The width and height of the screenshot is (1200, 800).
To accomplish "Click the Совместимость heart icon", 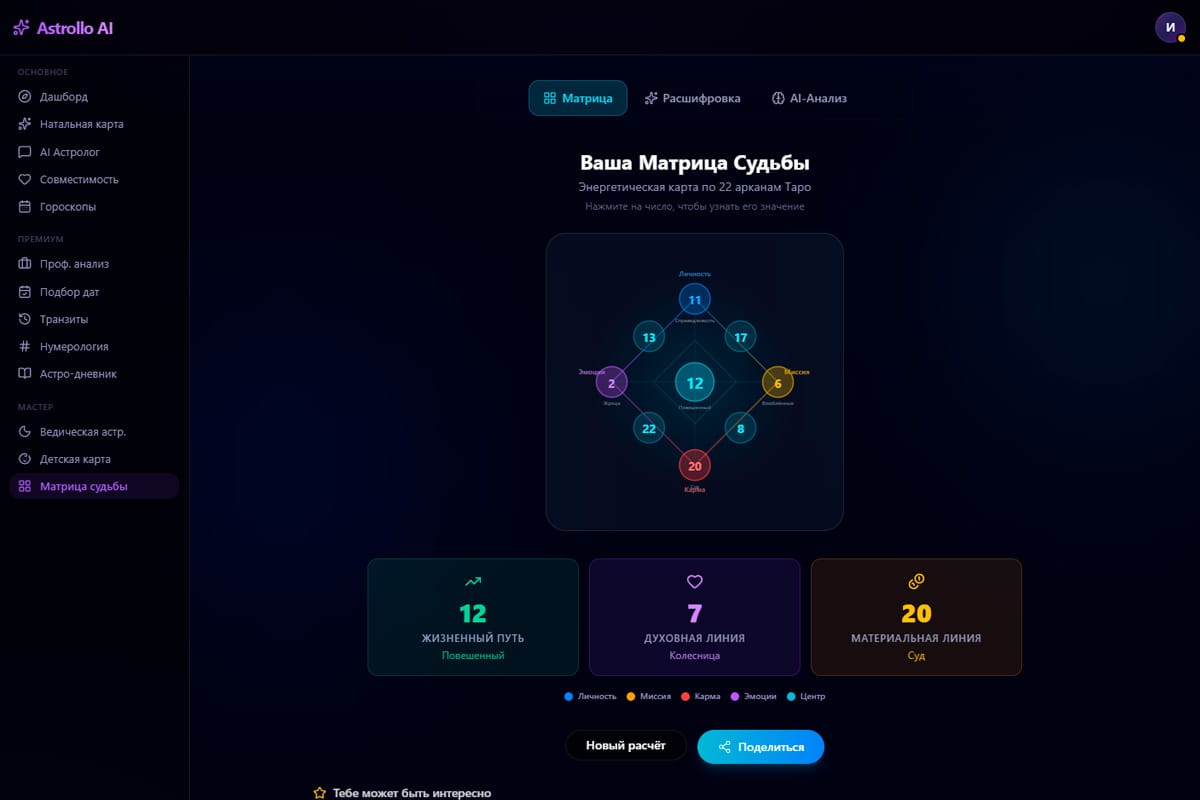I will [25, 179].
